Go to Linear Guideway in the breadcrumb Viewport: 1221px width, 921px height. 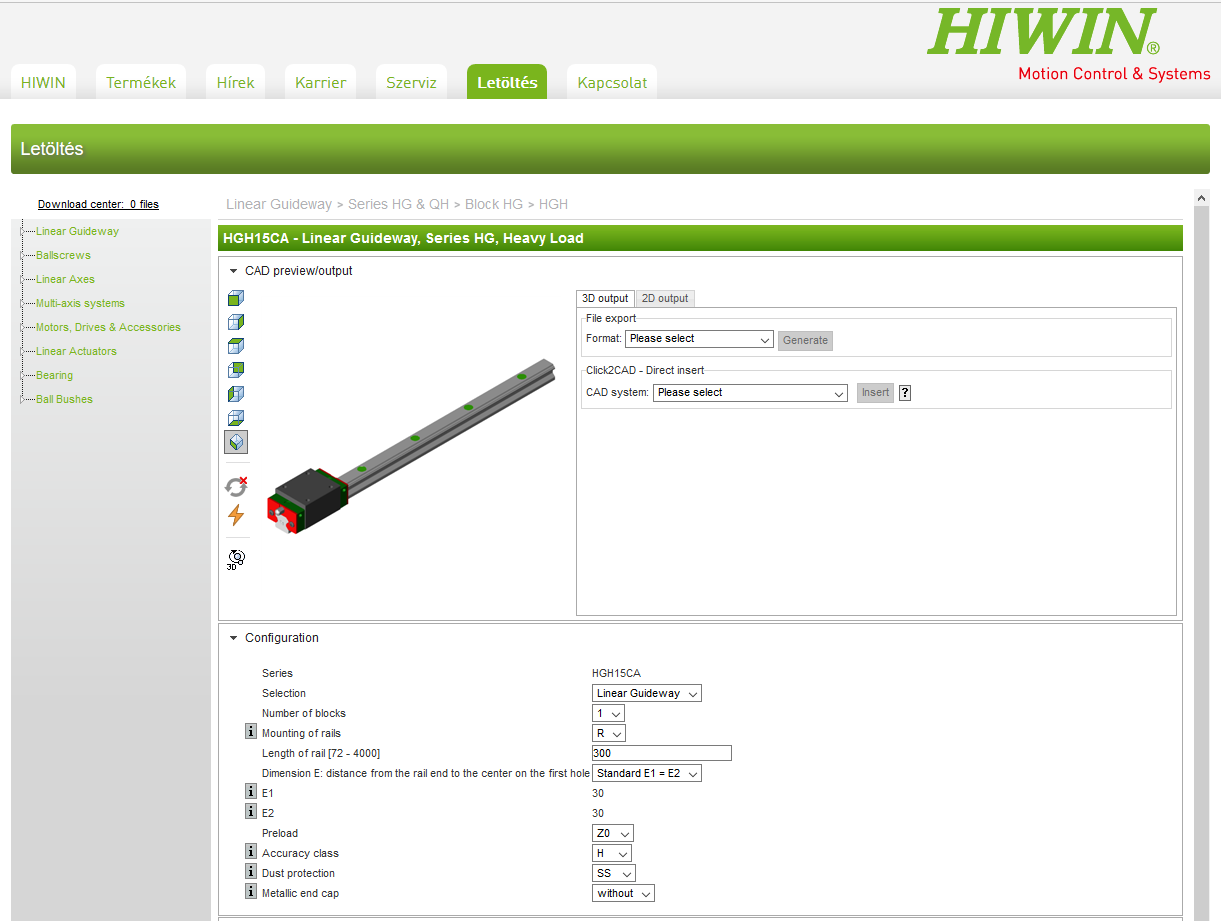point(279,204)
